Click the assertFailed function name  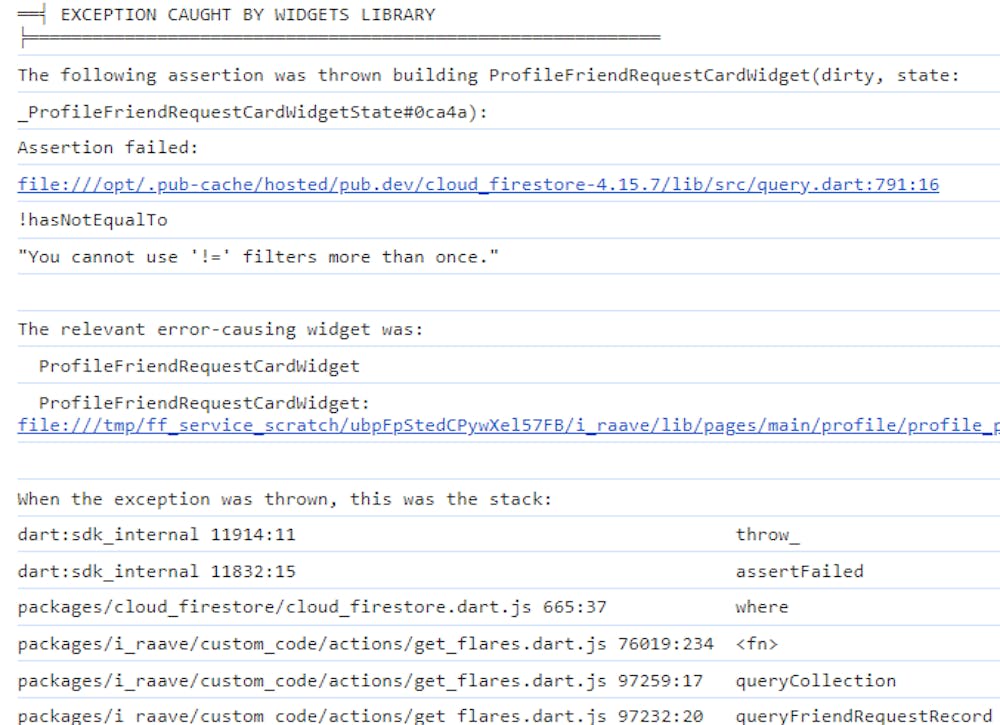(x=799, y=572)
